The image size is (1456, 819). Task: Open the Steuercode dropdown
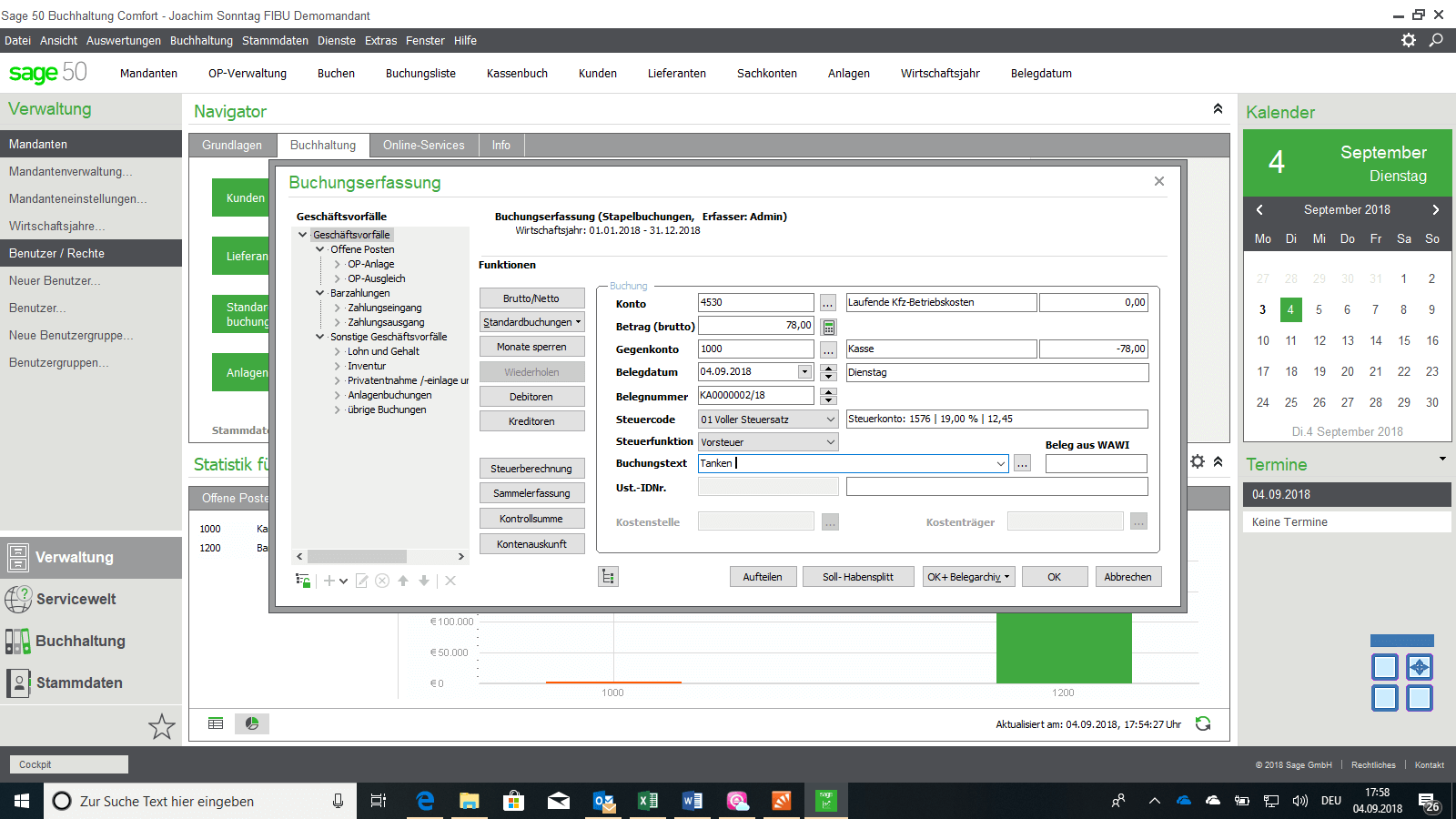tap(830, 420)
